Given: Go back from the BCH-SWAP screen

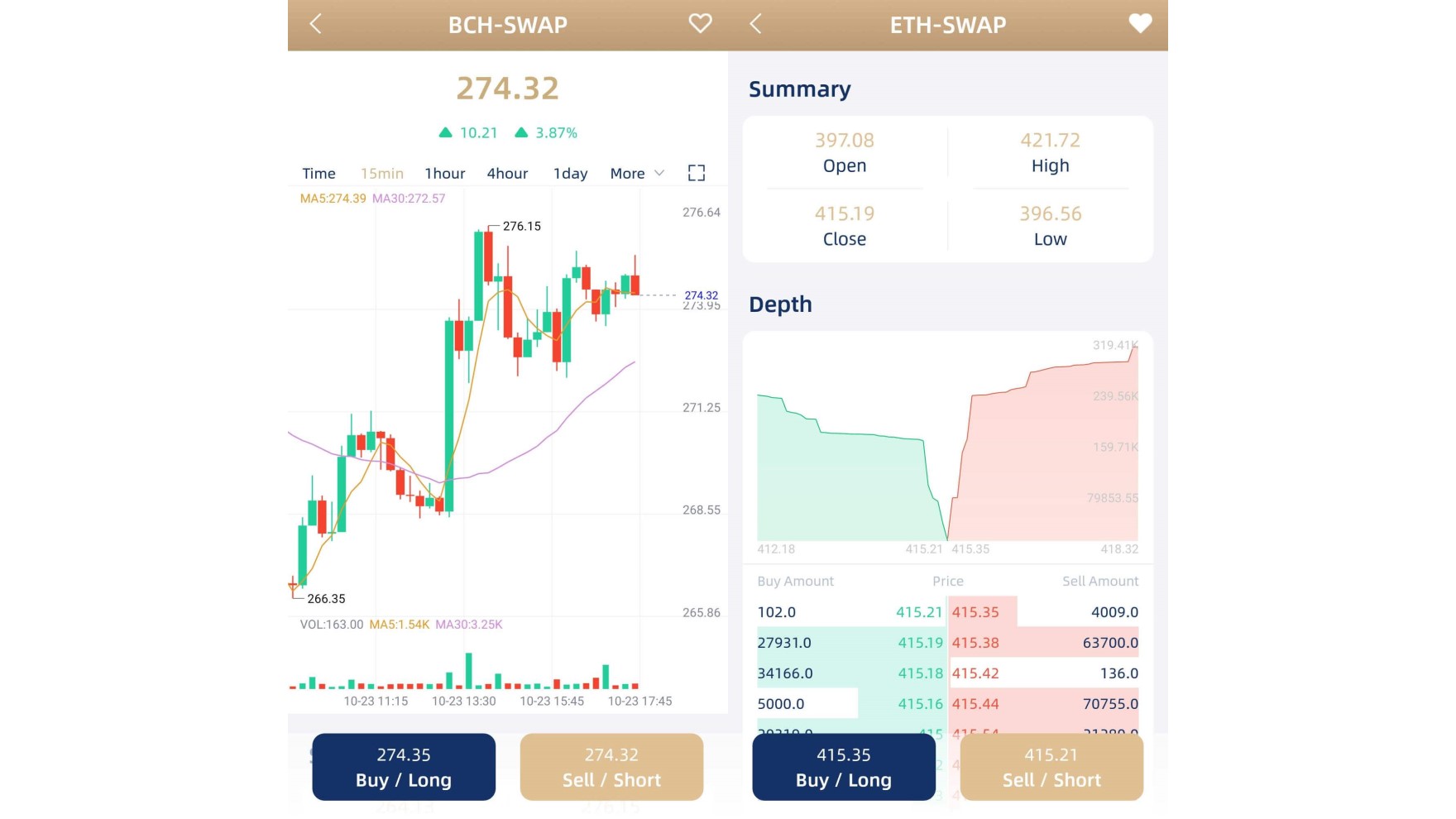Looking at the screenshot, I should [315, 24].
